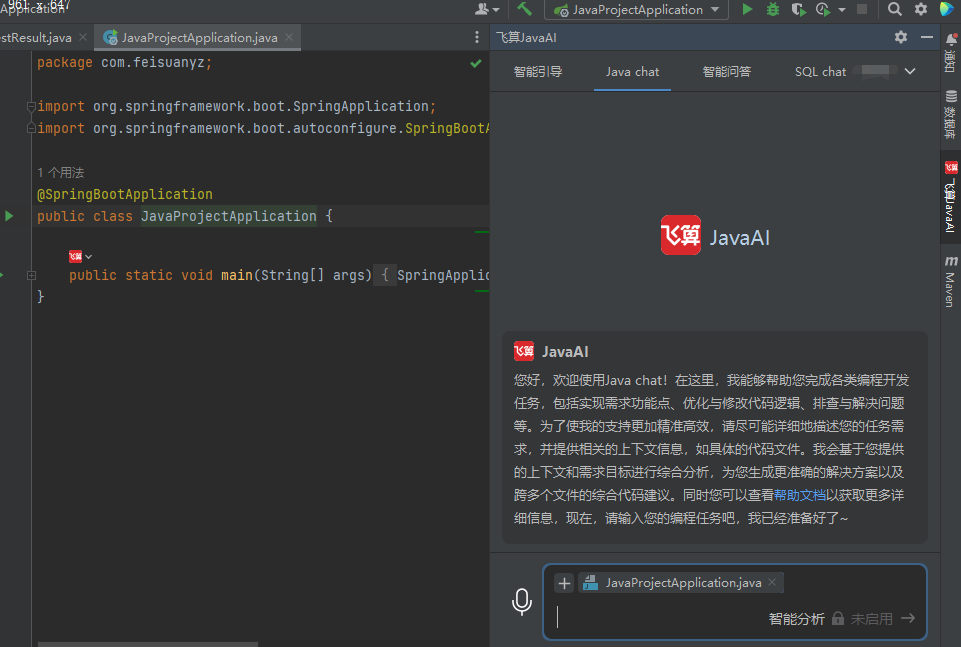Click the colorful plugin logo in the toolbar corner
961x647 pixels.
(x=948, y=9)
